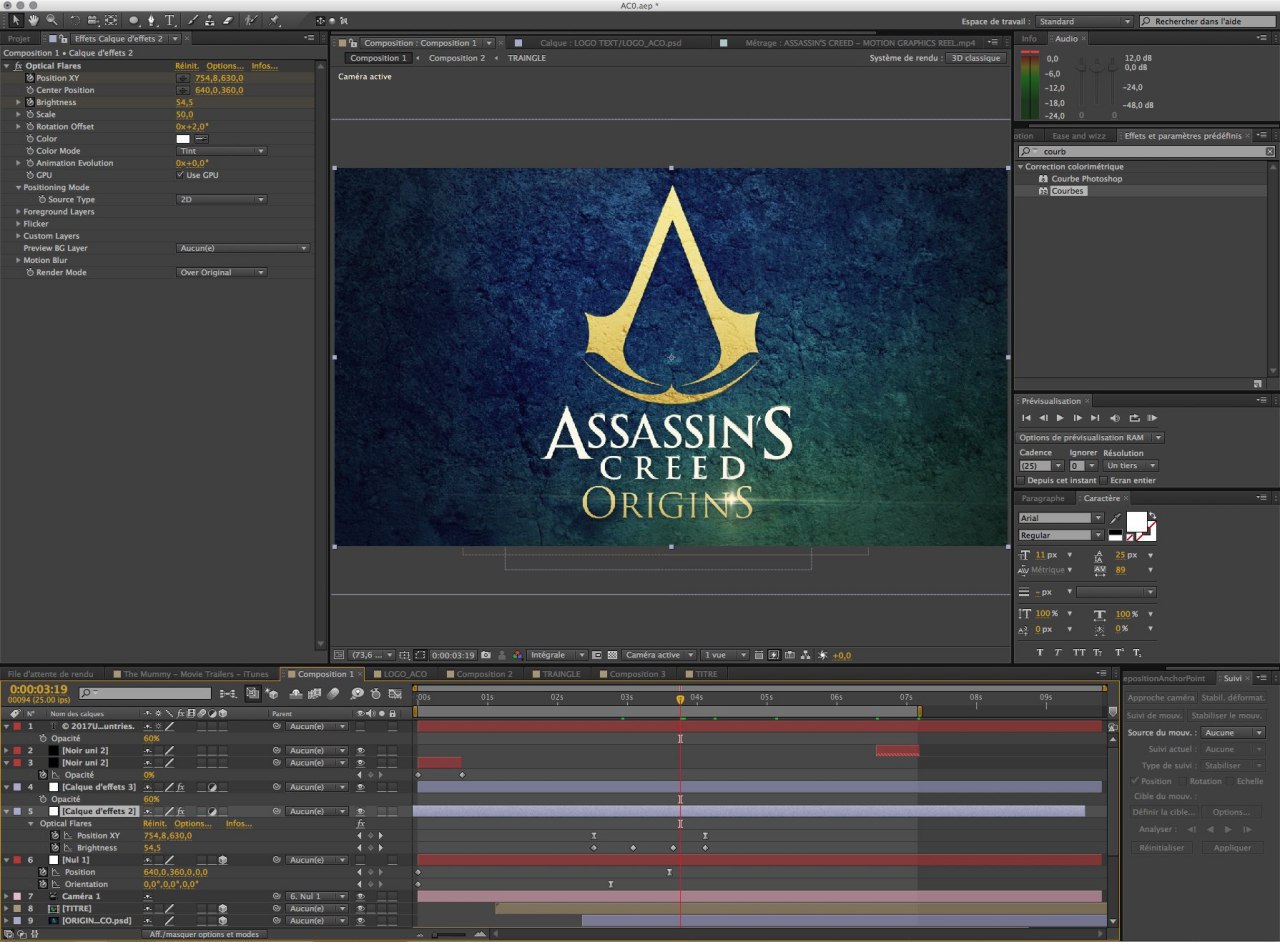The image size is (1280, 942).
Task: Hide the Caméra 1 layer
Action: click(361, 896)
